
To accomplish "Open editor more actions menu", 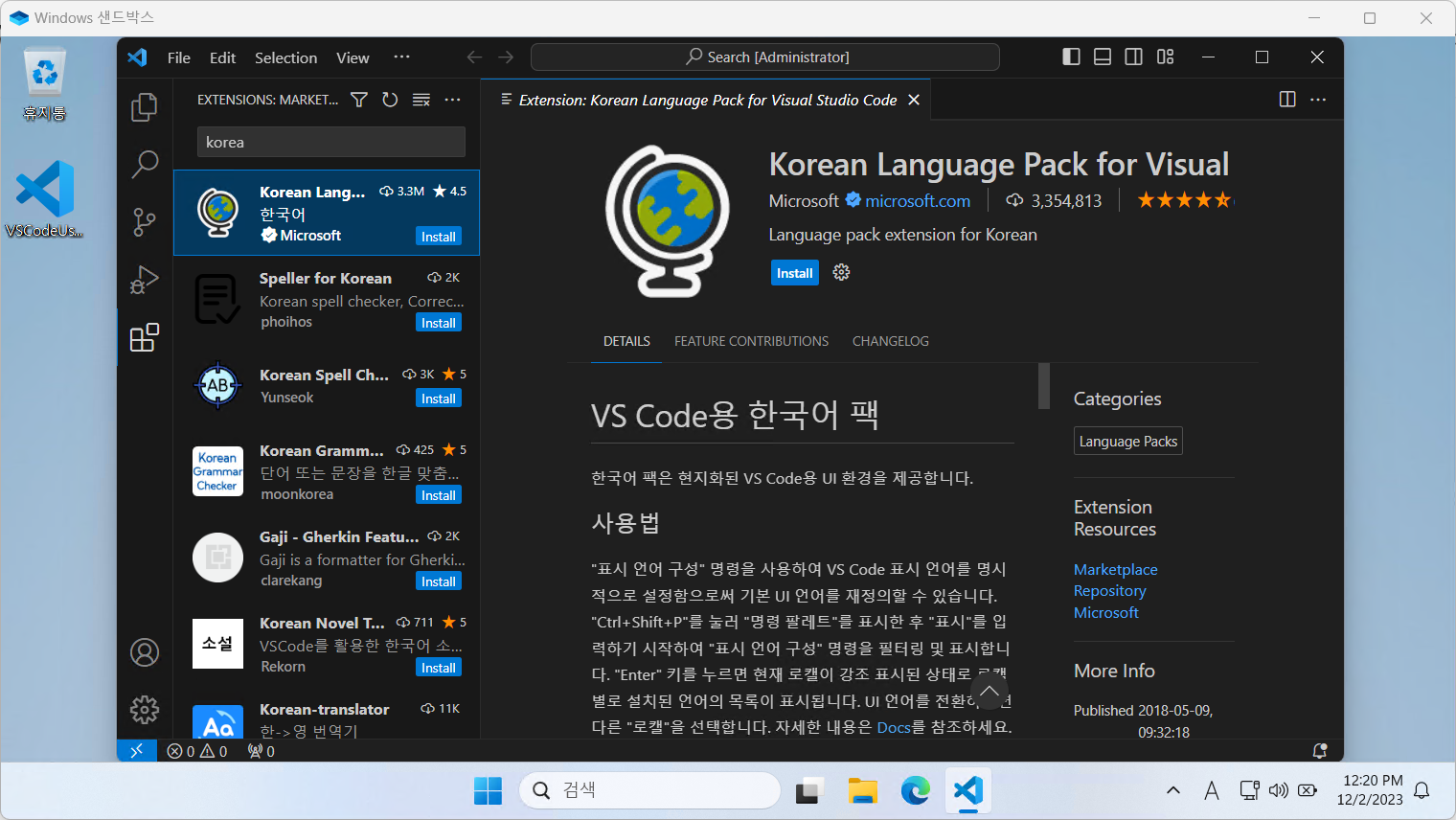I will pyautogui.click(x=1318, y=100).
